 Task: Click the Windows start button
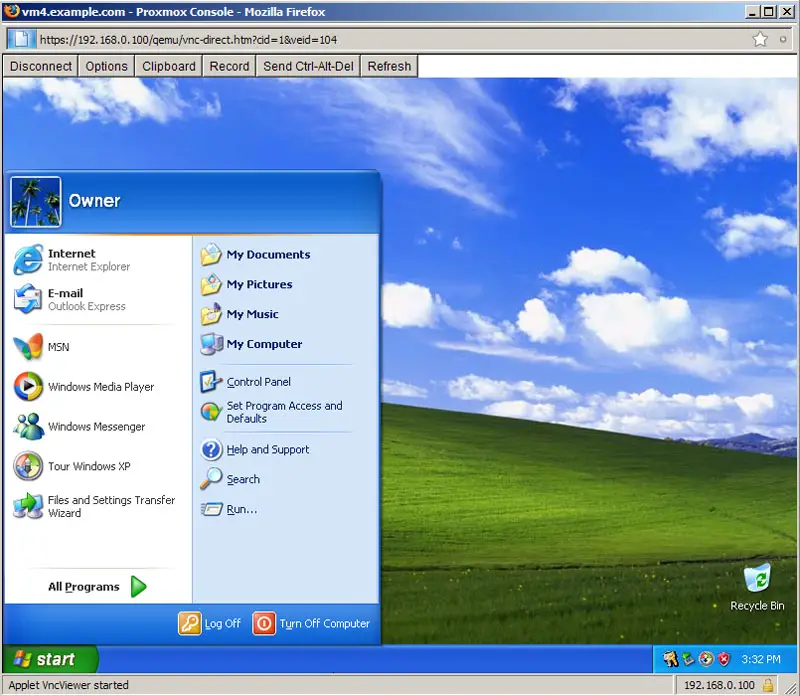pyautogui.click(x=50, y=659)
